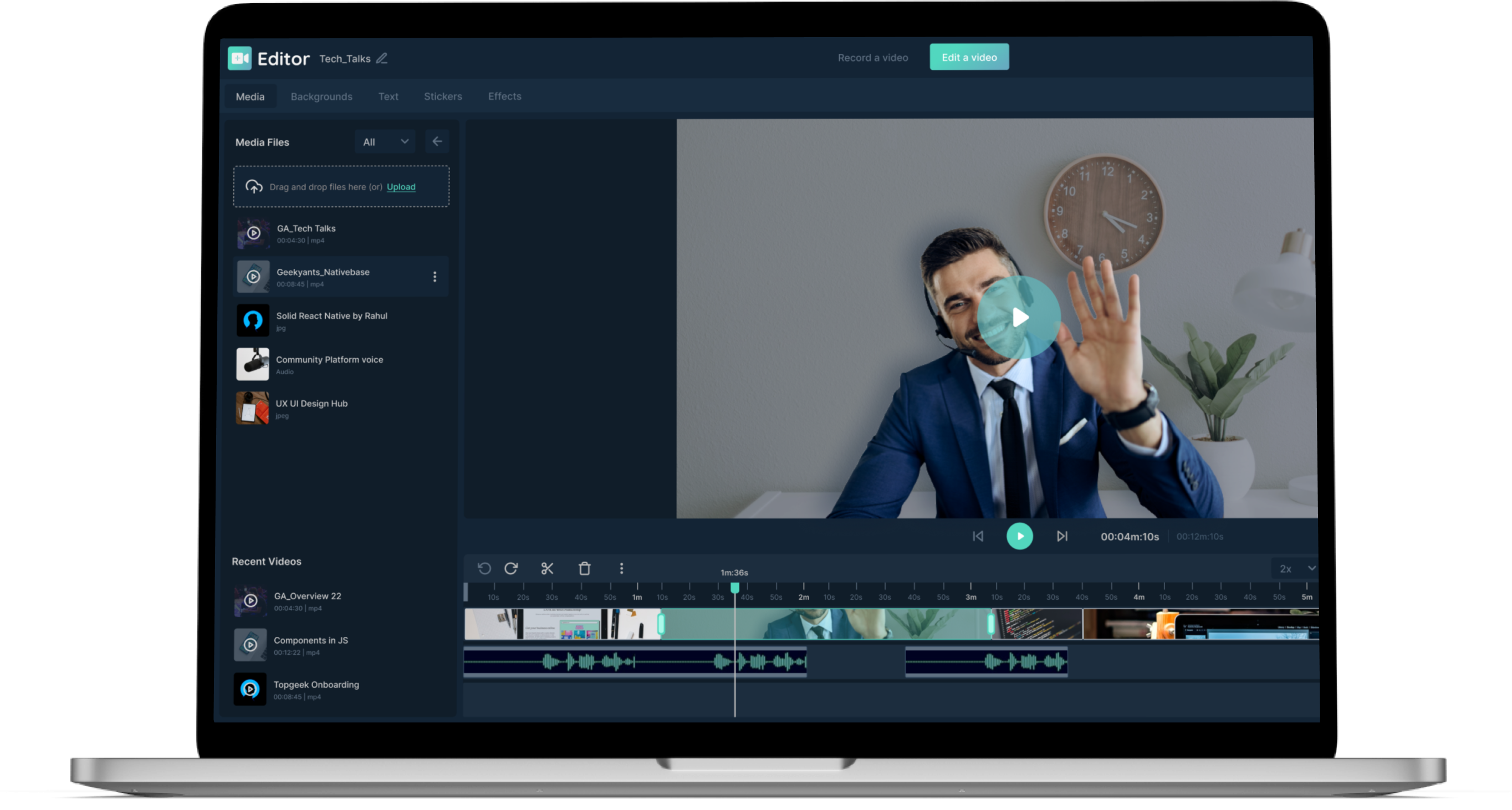
Task: Open the Stickers tab
Action: (x=442, y=96)
